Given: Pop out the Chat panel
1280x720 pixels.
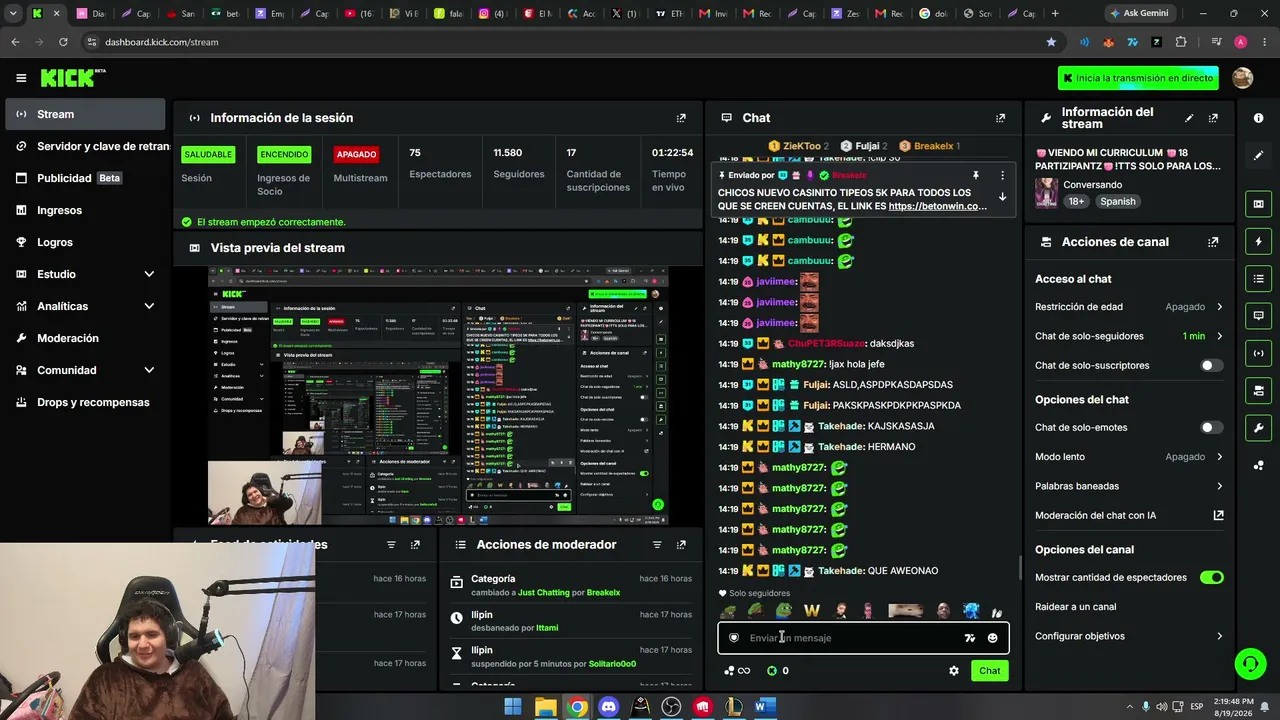Looking at the screenshot, I should [x=1000, y=118].
